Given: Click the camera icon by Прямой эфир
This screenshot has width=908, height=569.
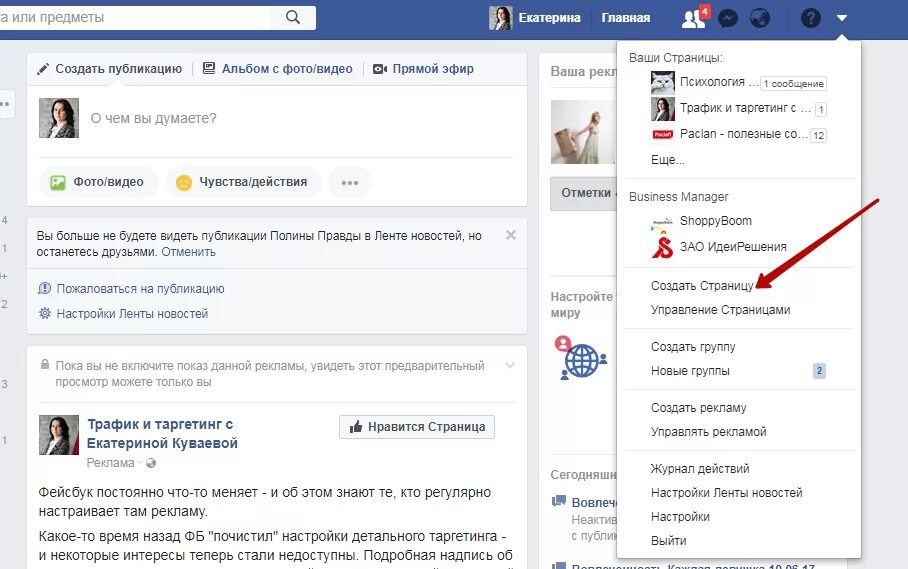Looking at the screenshot, I should (x=380, y=69).
